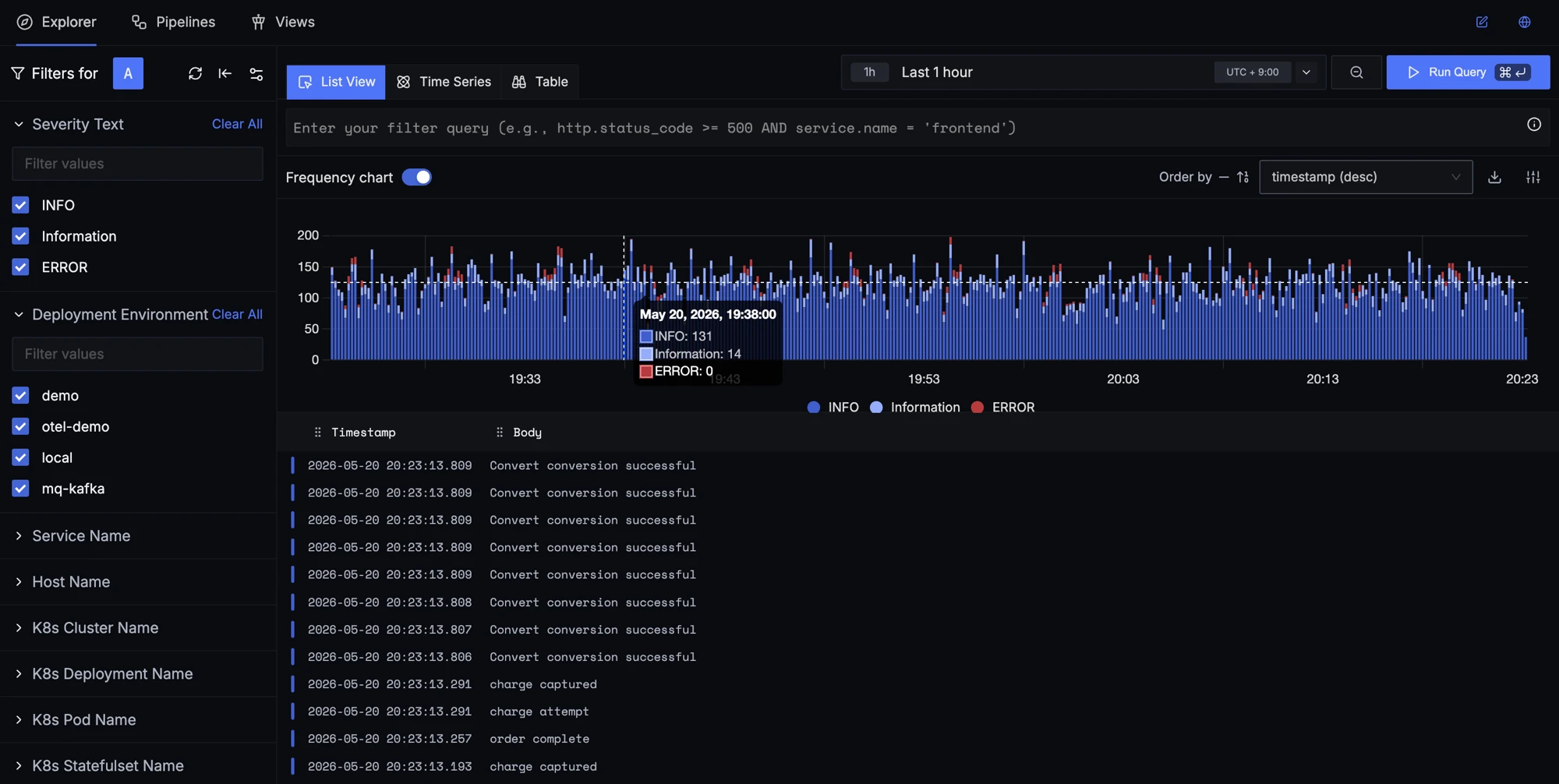Open the Explorer tab
The height and width of the screenshot is (784, 1559).
tap(56, 22)
